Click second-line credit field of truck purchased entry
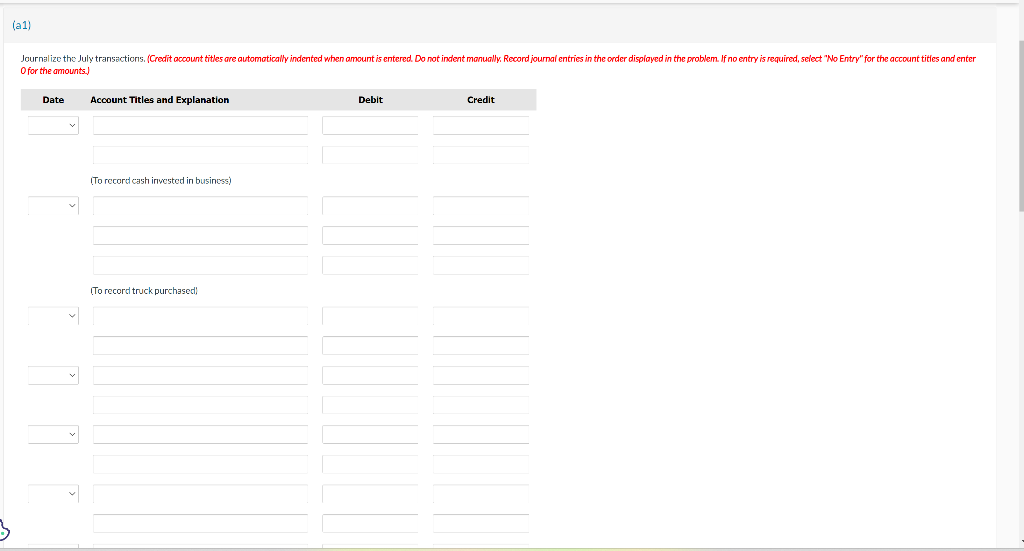Image resolution: width=1024 pixels, height=551 pixels. [481, 236]
